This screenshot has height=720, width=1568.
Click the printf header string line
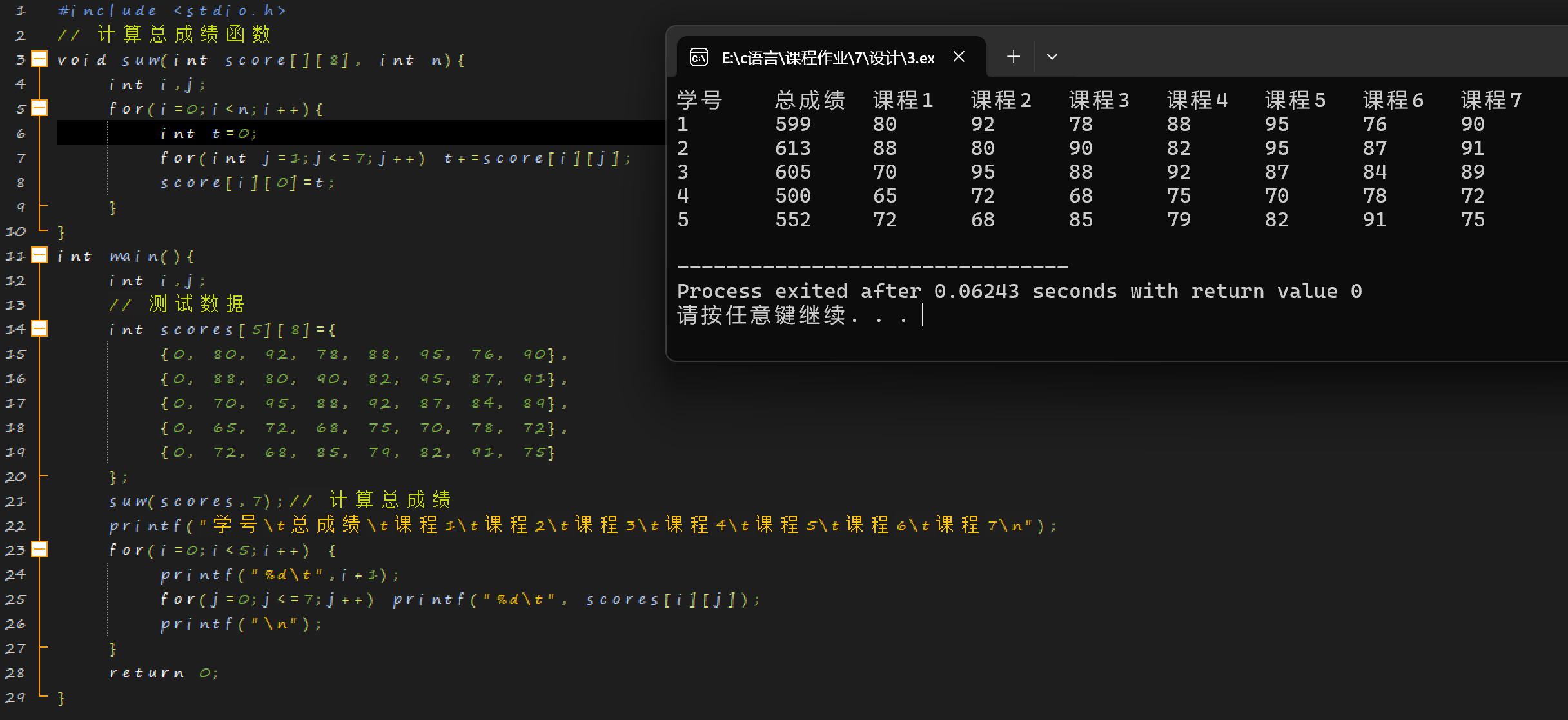[x=580, y=526]
